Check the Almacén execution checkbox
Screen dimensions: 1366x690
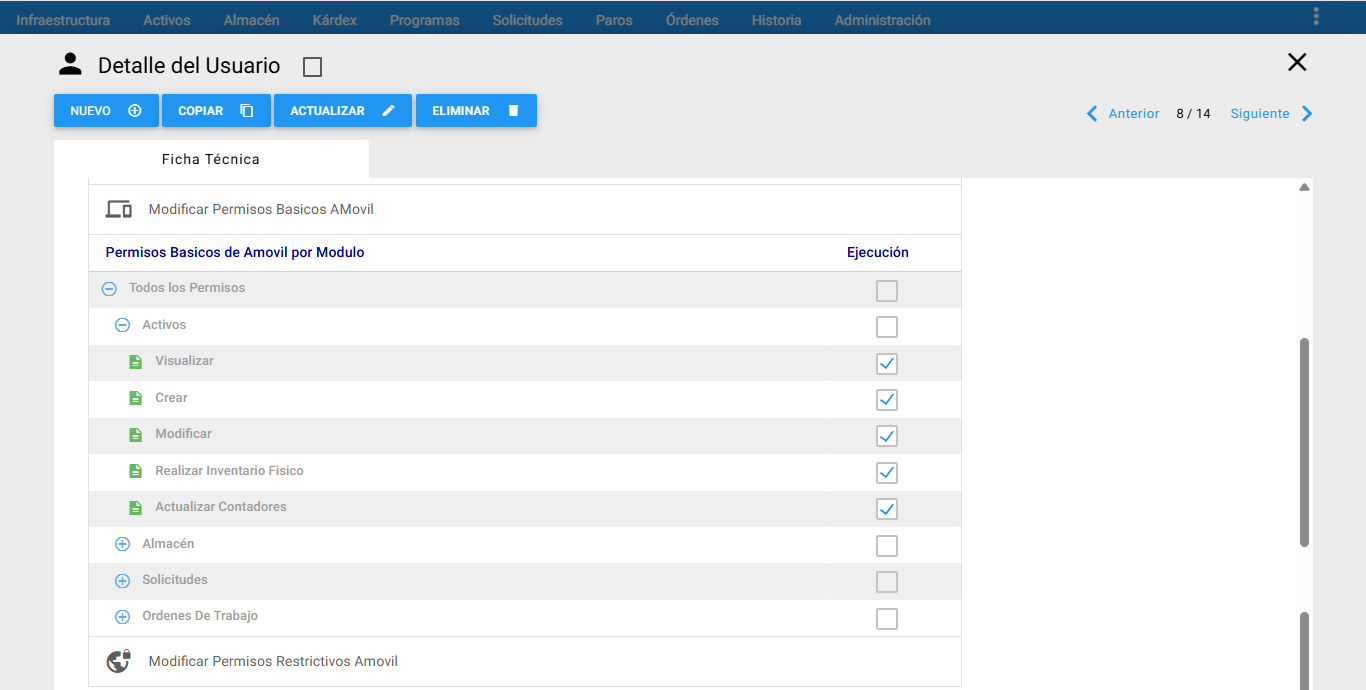(x=887, y=546)
